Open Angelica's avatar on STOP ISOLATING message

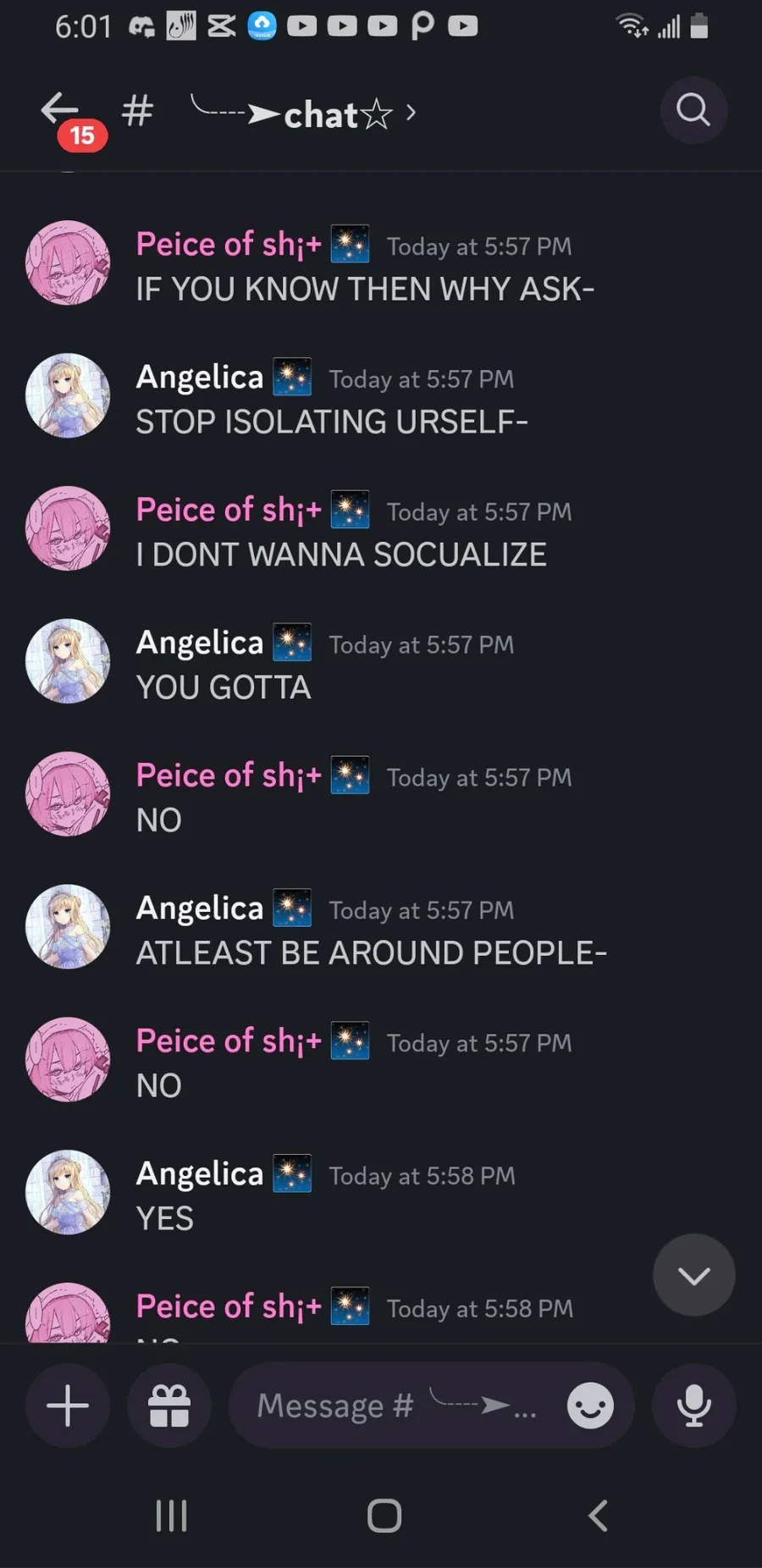click(x=68, y=395)
